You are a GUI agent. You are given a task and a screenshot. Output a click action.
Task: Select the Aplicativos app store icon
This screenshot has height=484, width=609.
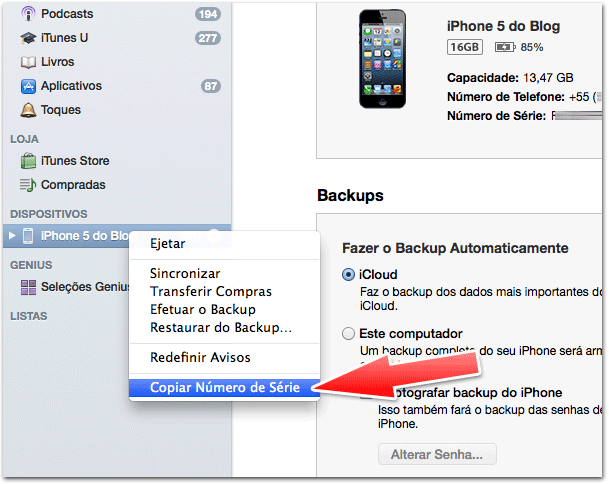(28, 86)
